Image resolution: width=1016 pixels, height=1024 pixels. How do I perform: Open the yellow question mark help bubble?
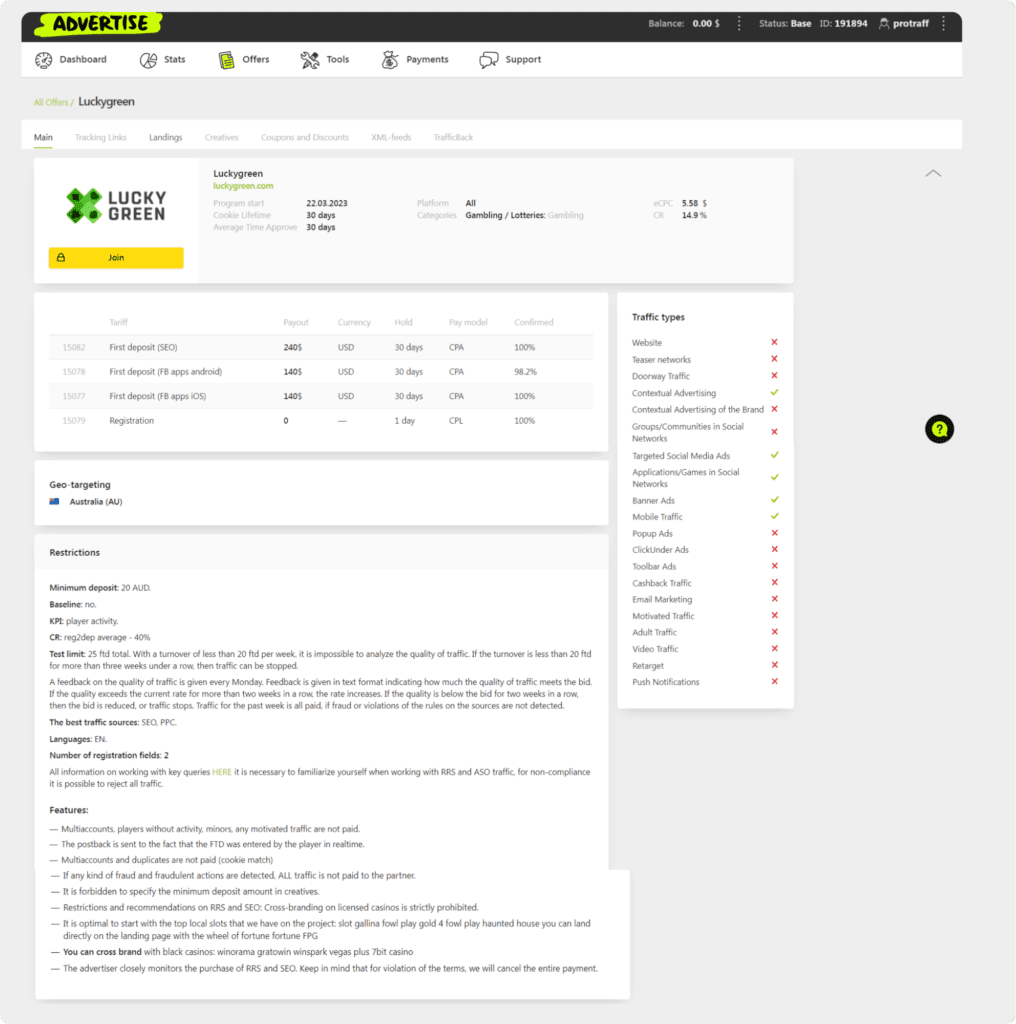[939, 430]
